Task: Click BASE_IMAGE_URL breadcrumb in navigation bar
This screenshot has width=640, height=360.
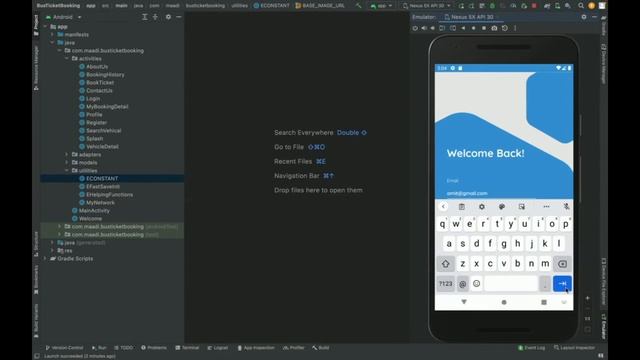Action: click(320, 6)
